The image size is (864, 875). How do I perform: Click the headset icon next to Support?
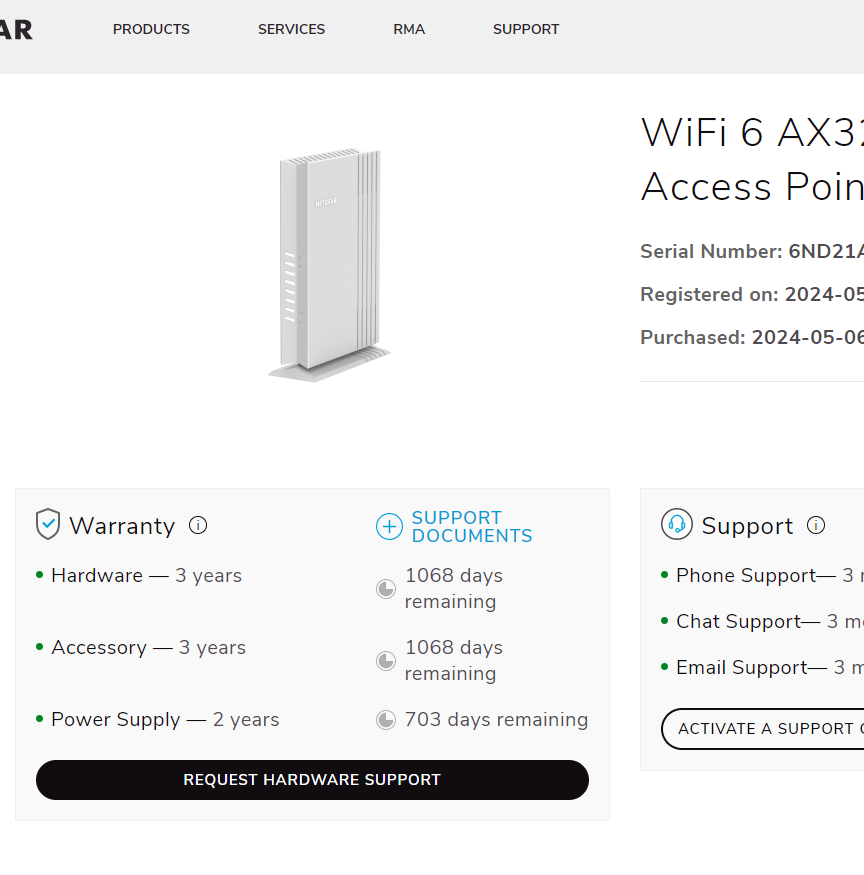(676, 524)
